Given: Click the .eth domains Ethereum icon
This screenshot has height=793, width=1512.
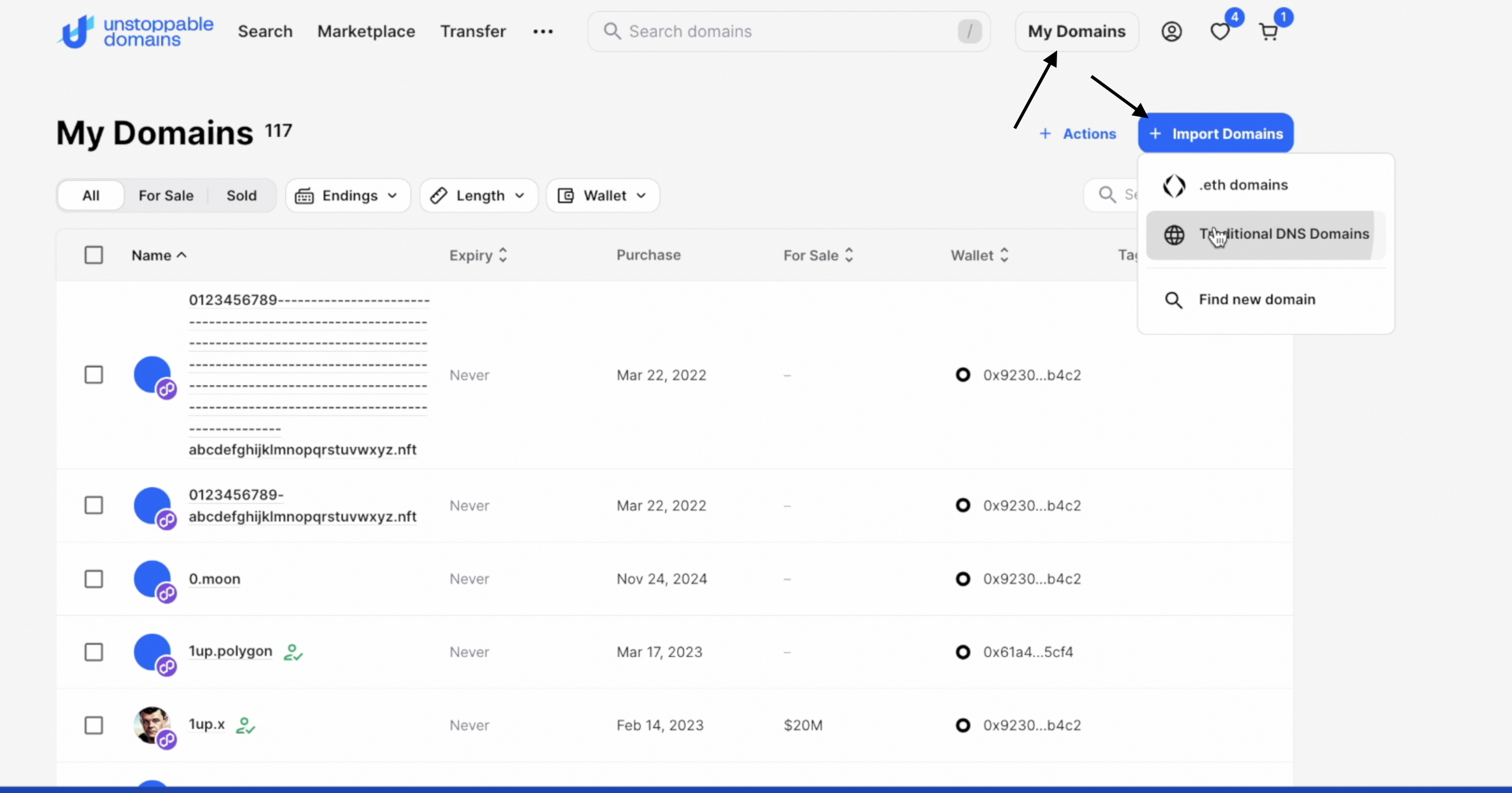Looking at the screenshot, I should coord(1174,185).
